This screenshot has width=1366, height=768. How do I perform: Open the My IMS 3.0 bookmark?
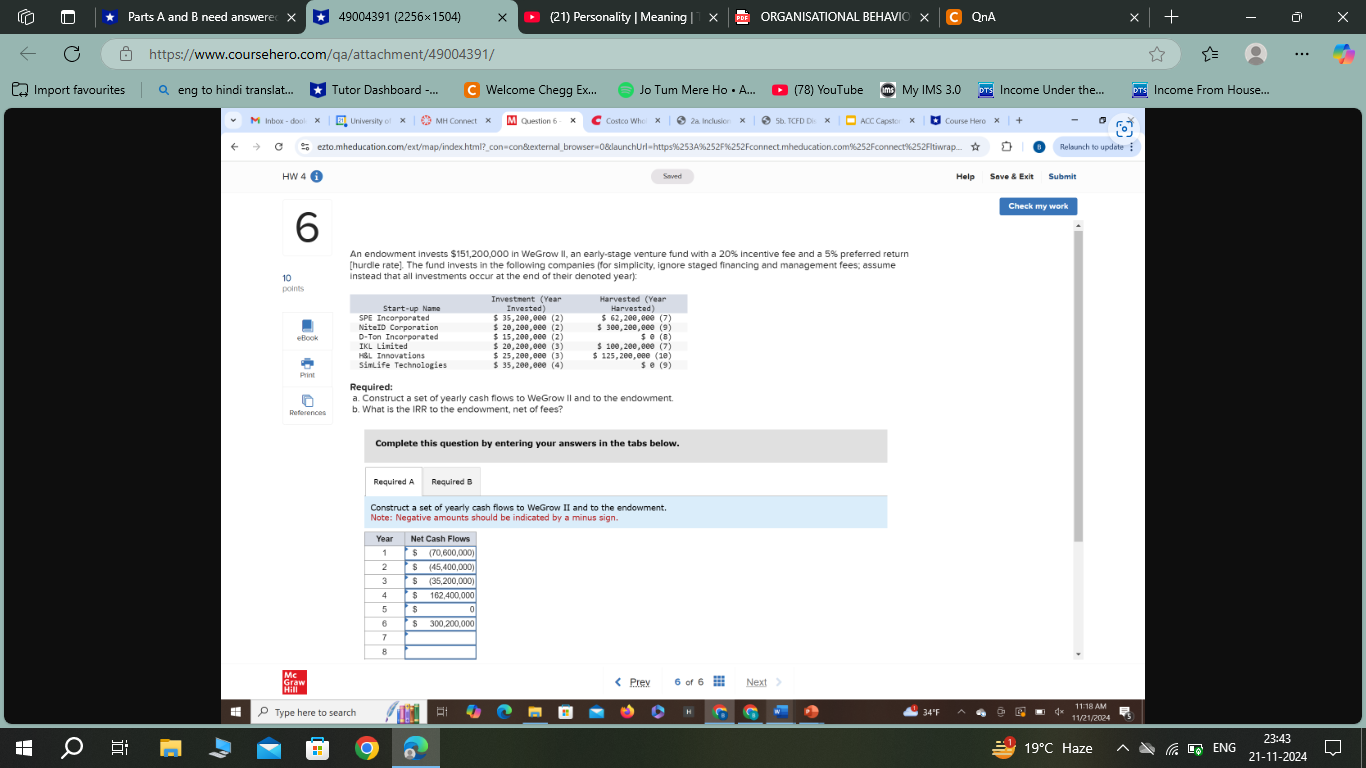[x=920, y=89]
